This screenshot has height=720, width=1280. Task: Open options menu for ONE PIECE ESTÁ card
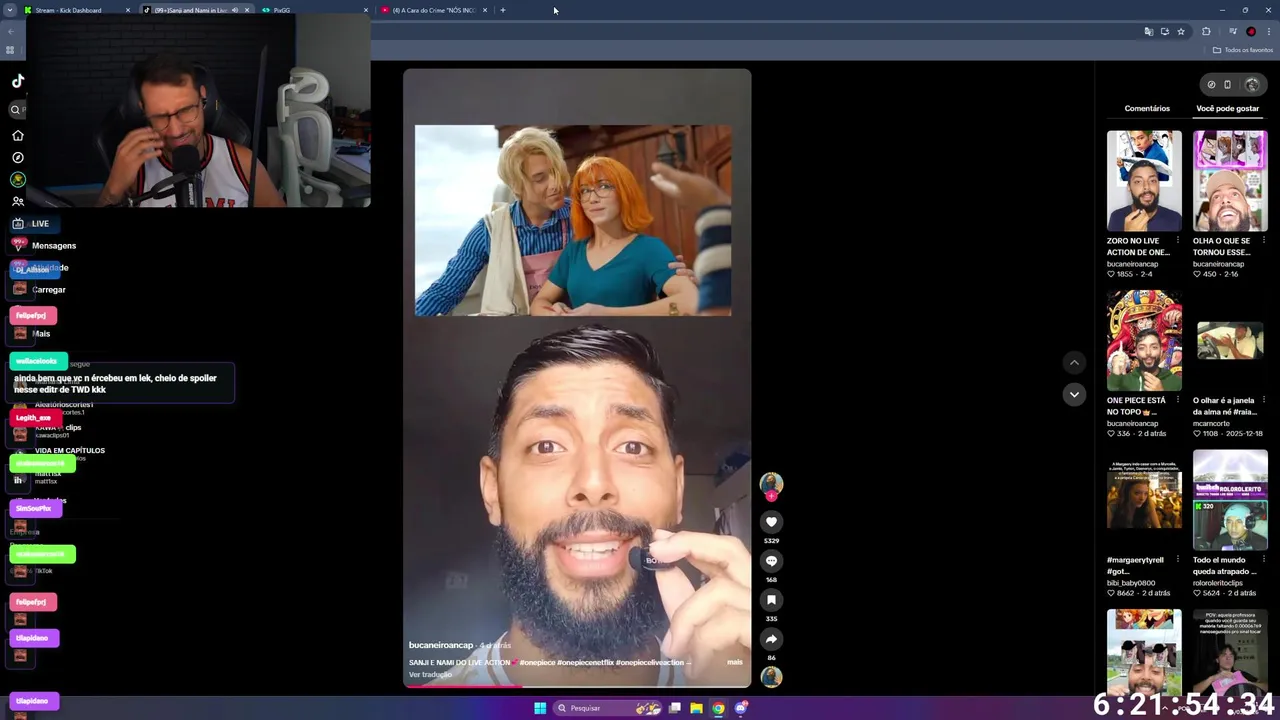(1177, 400)
